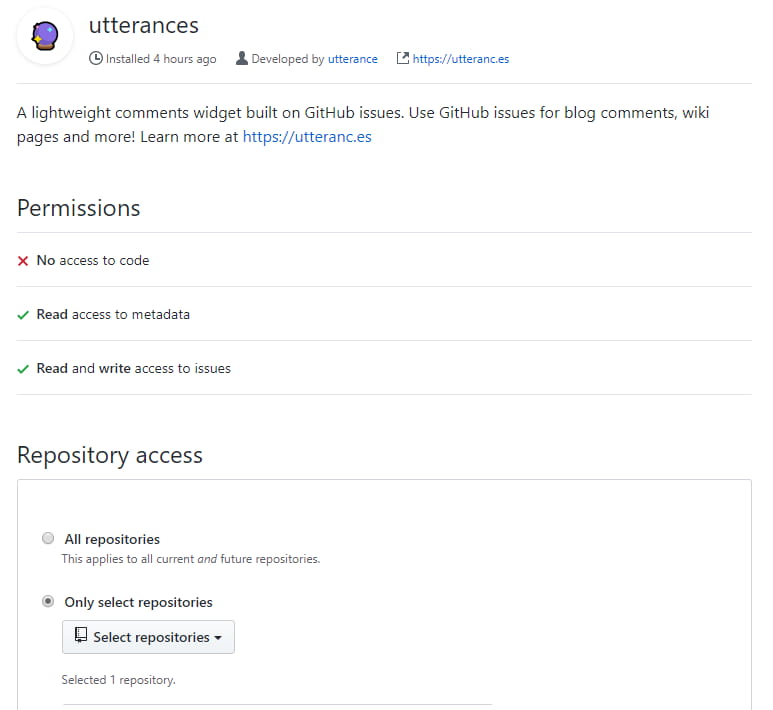Click the repository icon in Select repositories button
Screen dimensions: 773x710
coord(80,635)
